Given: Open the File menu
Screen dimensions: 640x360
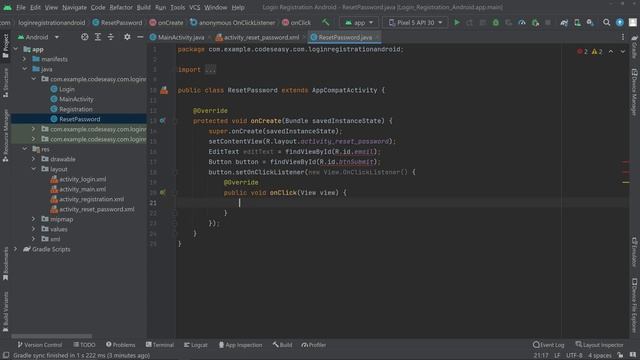Looking at the screenshot, I should pos(21,7).
